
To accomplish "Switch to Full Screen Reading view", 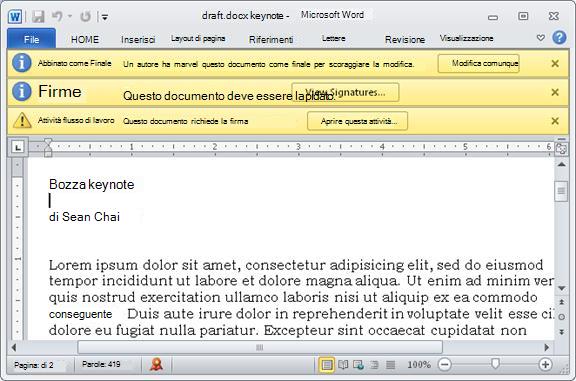I will [343, 365].
